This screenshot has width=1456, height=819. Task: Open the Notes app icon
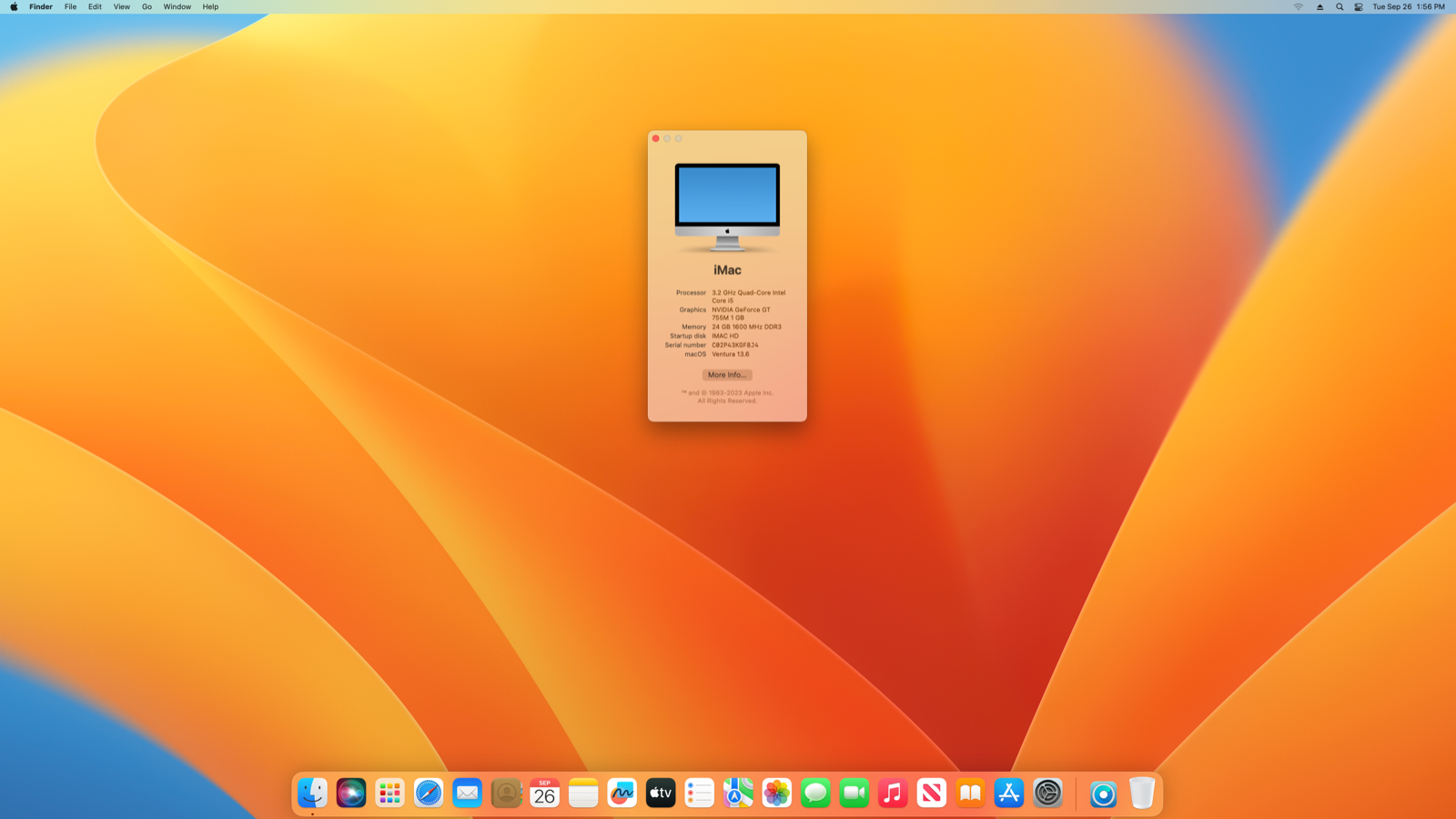pos(583,794)
